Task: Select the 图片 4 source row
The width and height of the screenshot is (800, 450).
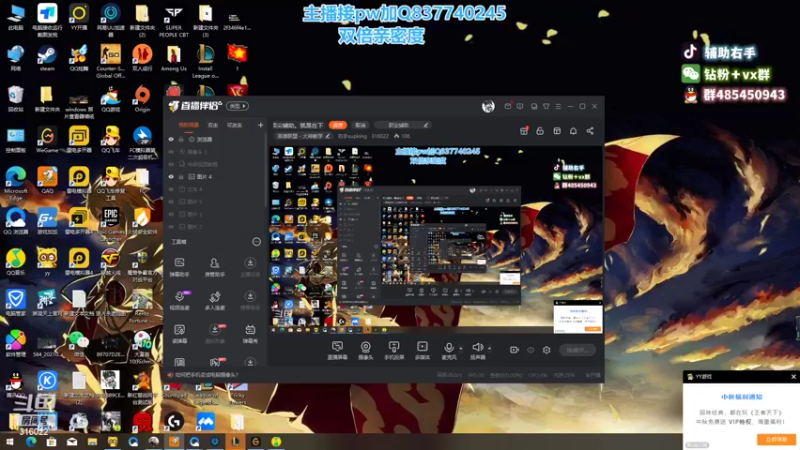Action: coord(215,177)
